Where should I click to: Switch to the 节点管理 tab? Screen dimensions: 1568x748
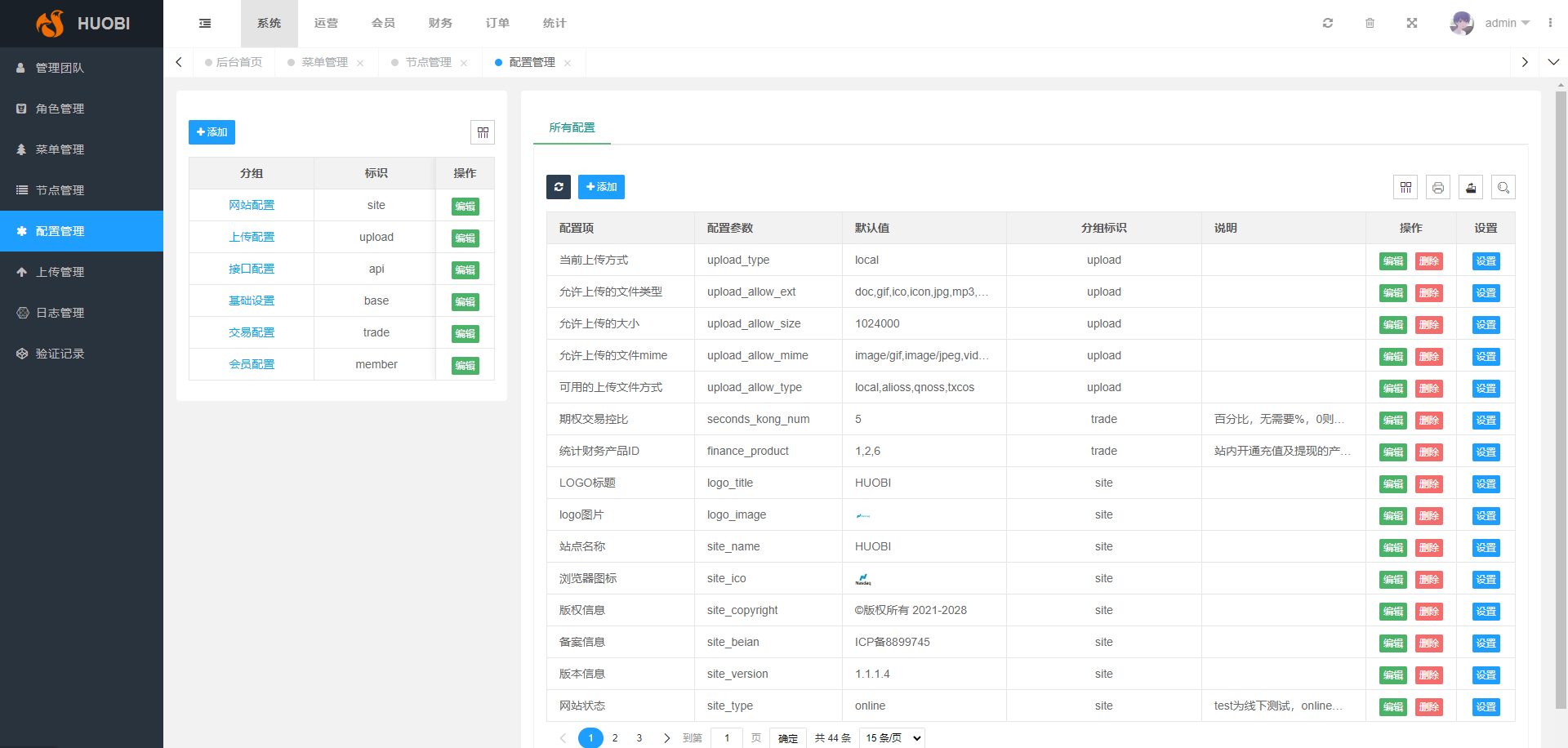[428, 62]
